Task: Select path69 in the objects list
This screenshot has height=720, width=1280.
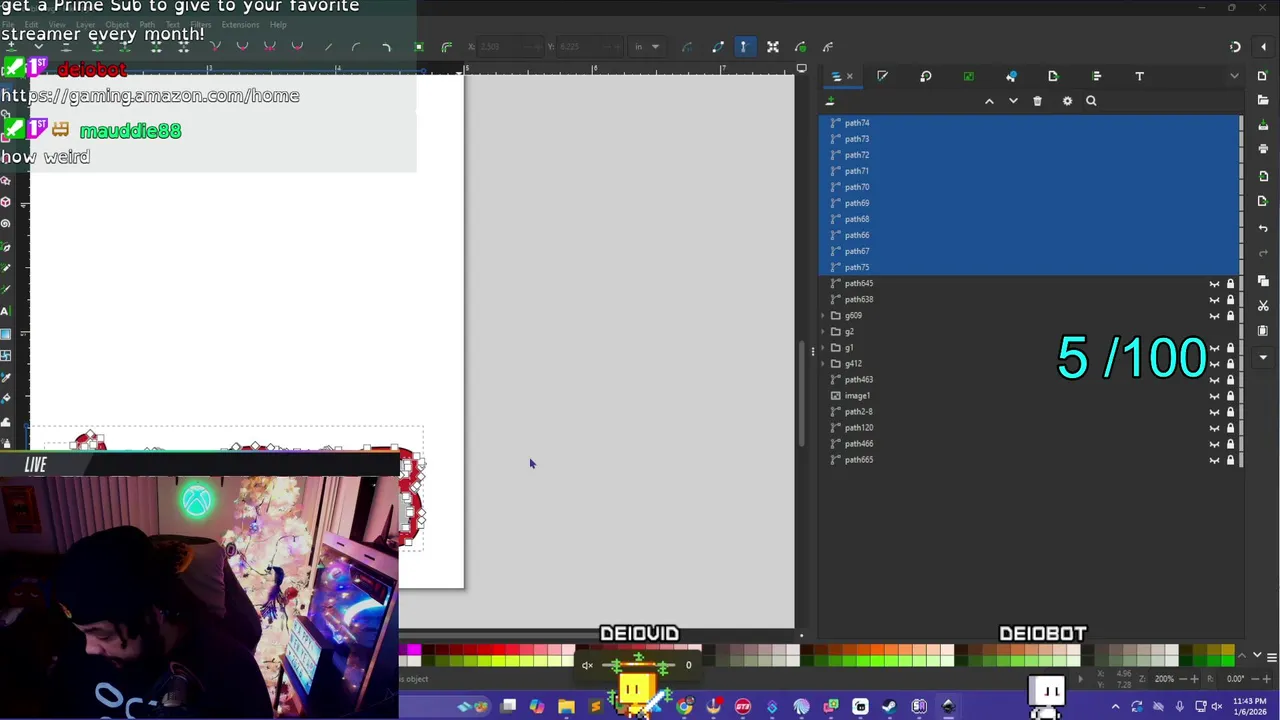Action: coord(1028,203)
